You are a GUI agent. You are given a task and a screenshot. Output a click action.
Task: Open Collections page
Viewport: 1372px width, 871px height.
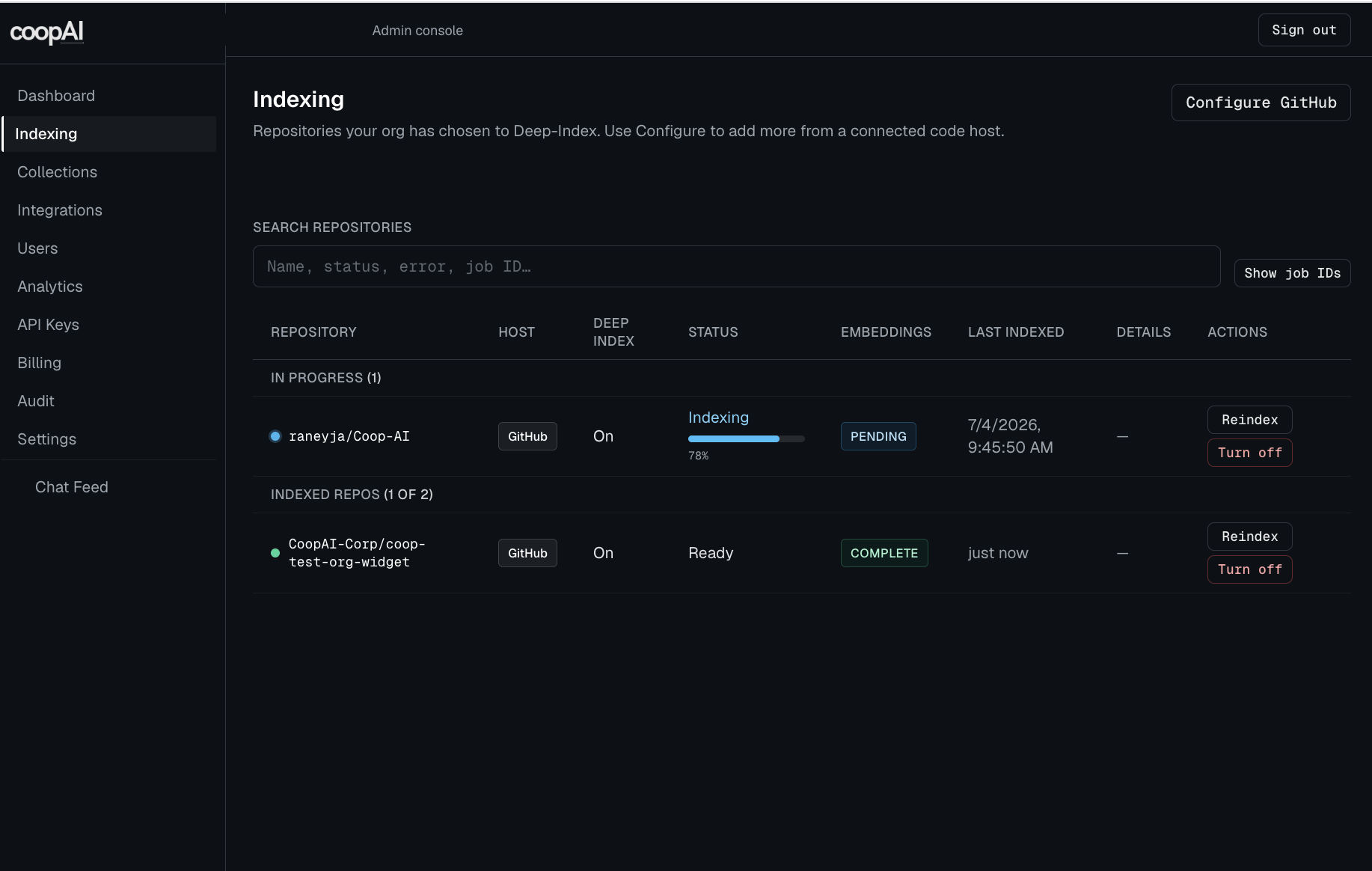tap(57, 172)
